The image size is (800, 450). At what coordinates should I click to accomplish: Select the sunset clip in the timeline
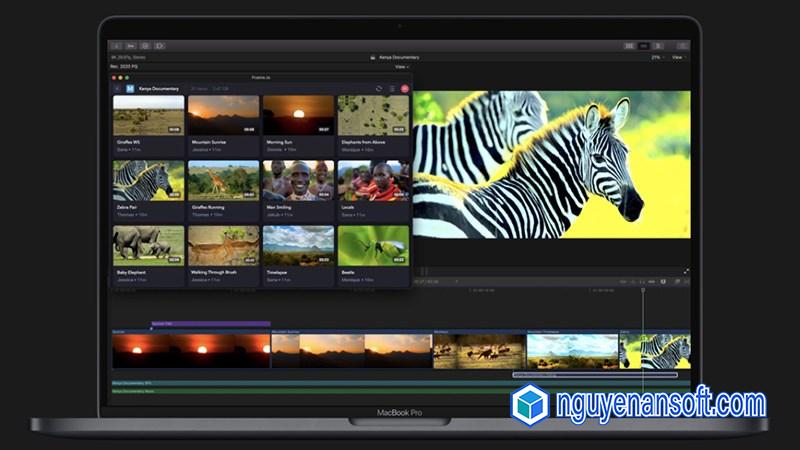pyautogui.click(x=190, y=350)
